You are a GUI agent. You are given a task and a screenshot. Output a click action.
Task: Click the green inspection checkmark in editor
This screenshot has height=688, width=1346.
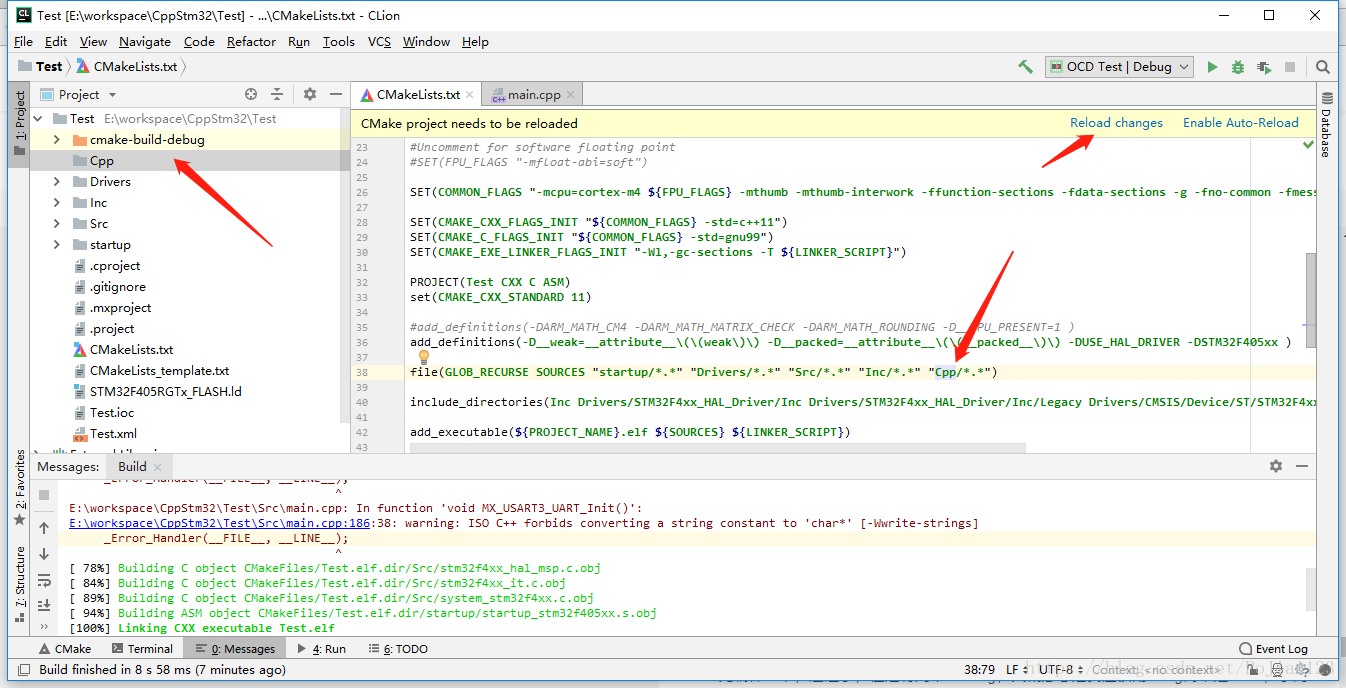pyautogui.click(x=1309, y=146)
